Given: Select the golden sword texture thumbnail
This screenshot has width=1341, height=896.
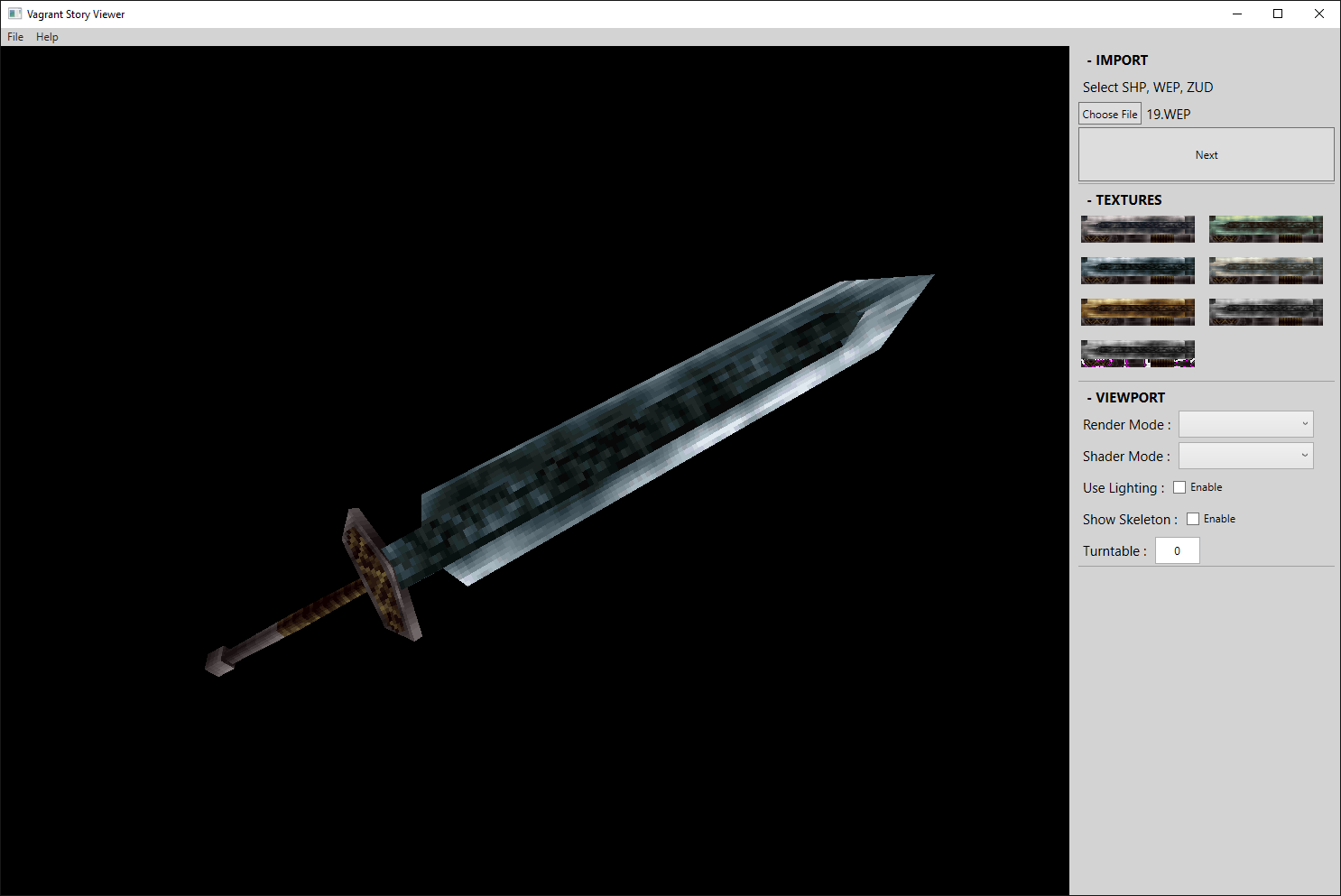Looking at the screenshot, I should tap(1138, 312).
